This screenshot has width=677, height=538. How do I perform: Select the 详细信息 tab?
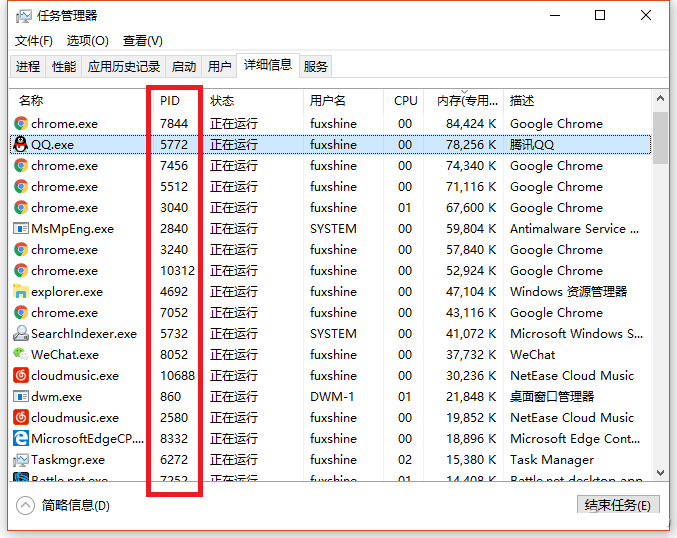click(x=268, y=65)
